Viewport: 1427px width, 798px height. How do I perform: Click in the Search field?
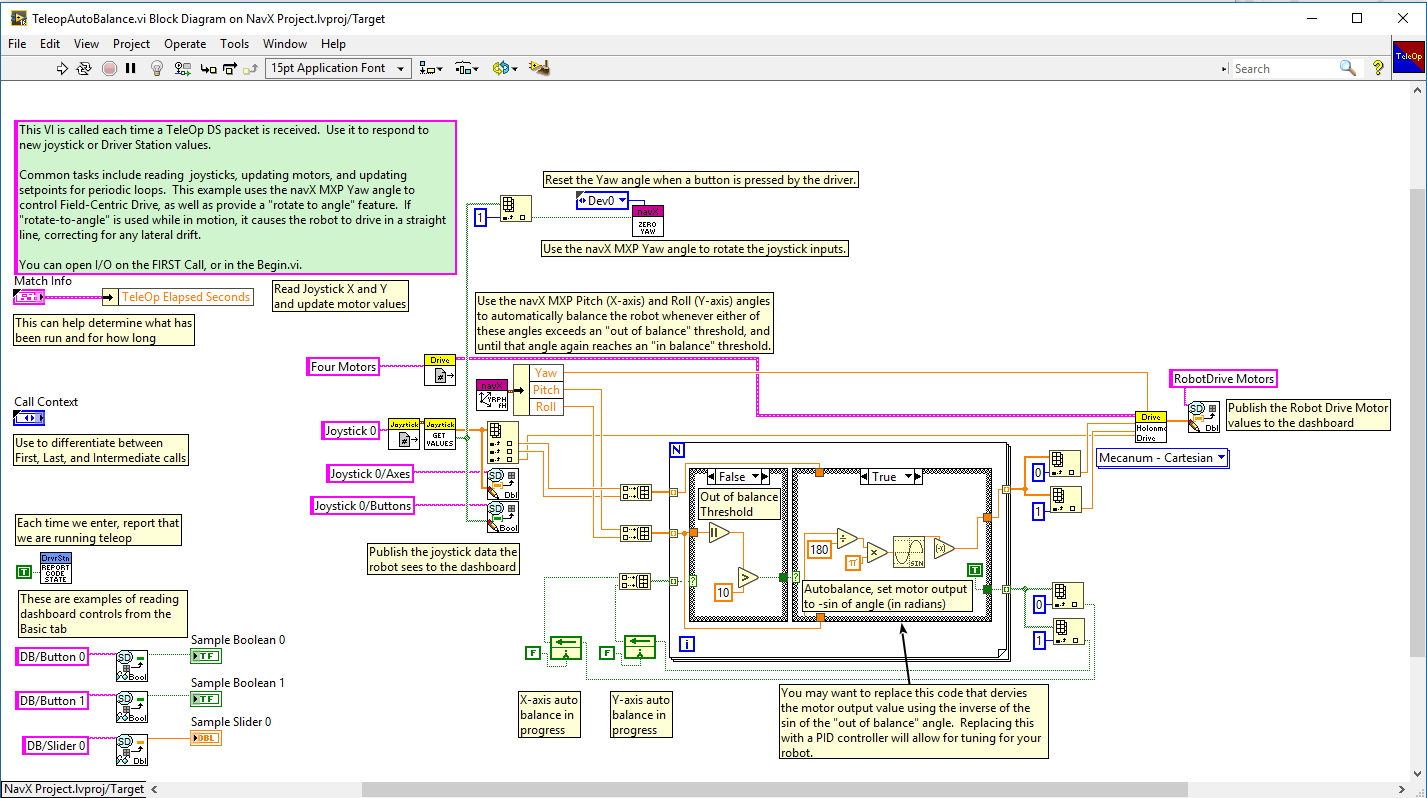coord(1284,68)
